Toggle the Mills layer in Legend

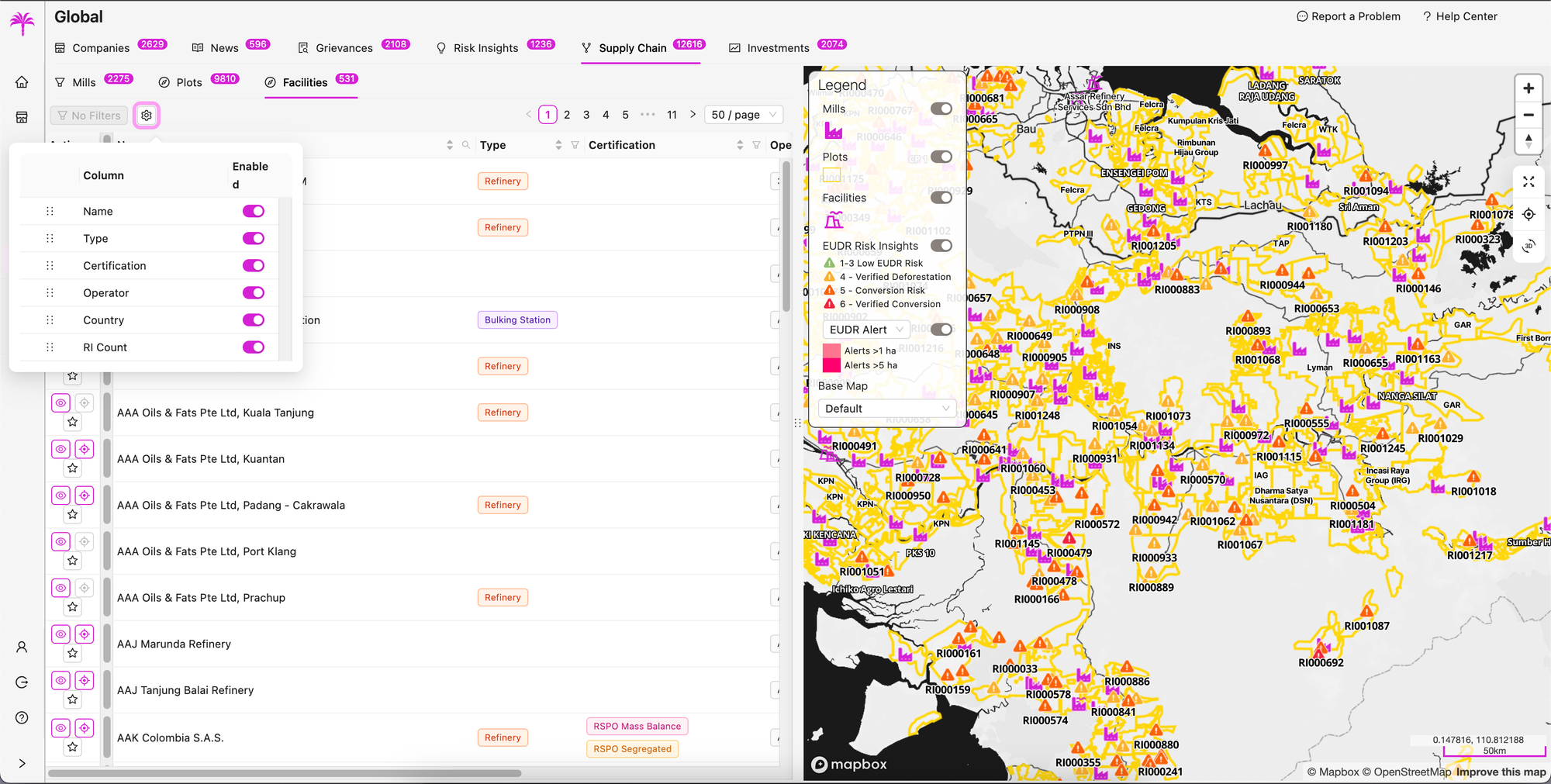coord(941,109)
